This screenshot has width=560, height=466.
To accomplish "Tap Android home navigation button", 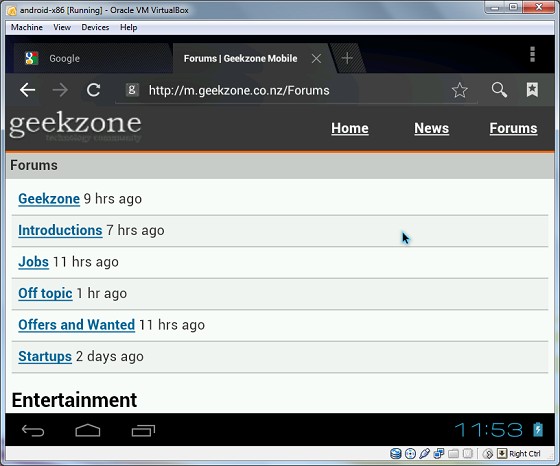I will point(88,430).
